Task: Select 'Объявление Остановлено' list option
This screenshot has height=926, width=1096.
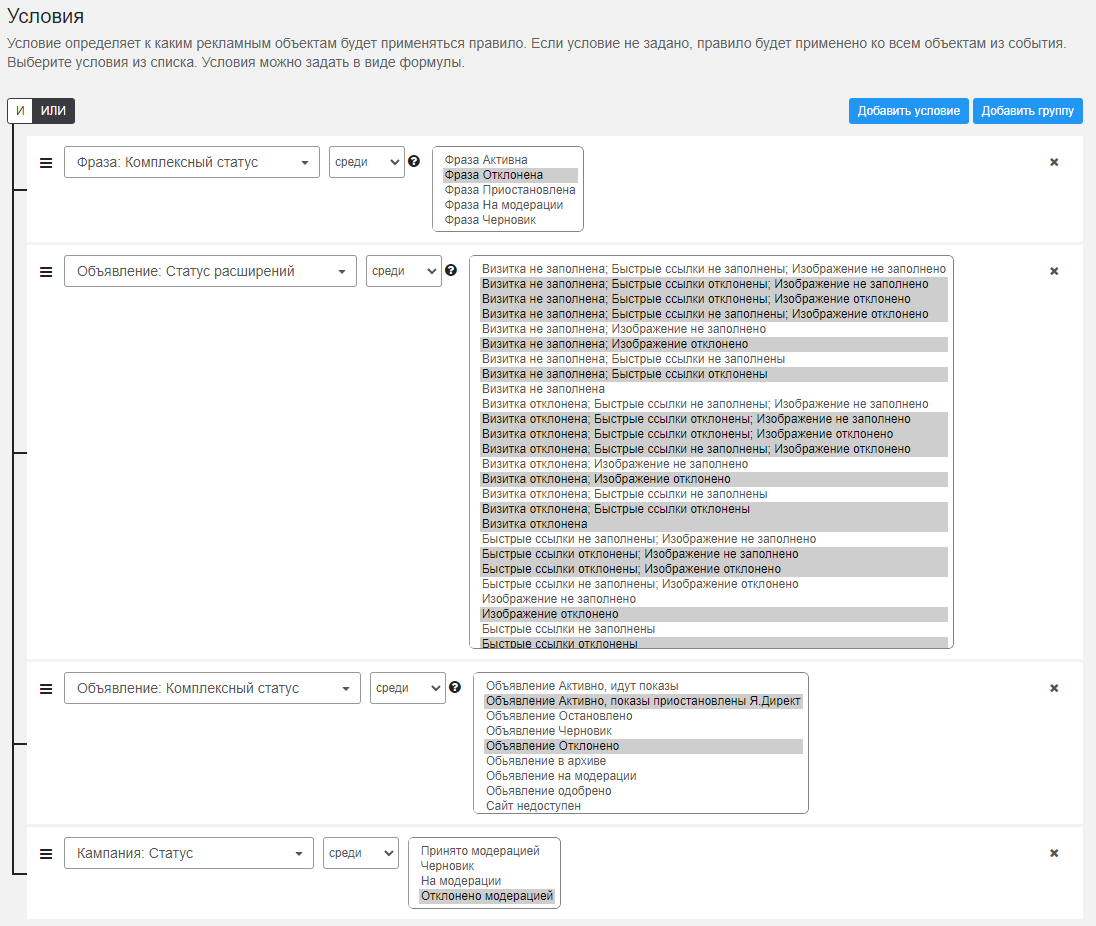Action: click(559, 716)
